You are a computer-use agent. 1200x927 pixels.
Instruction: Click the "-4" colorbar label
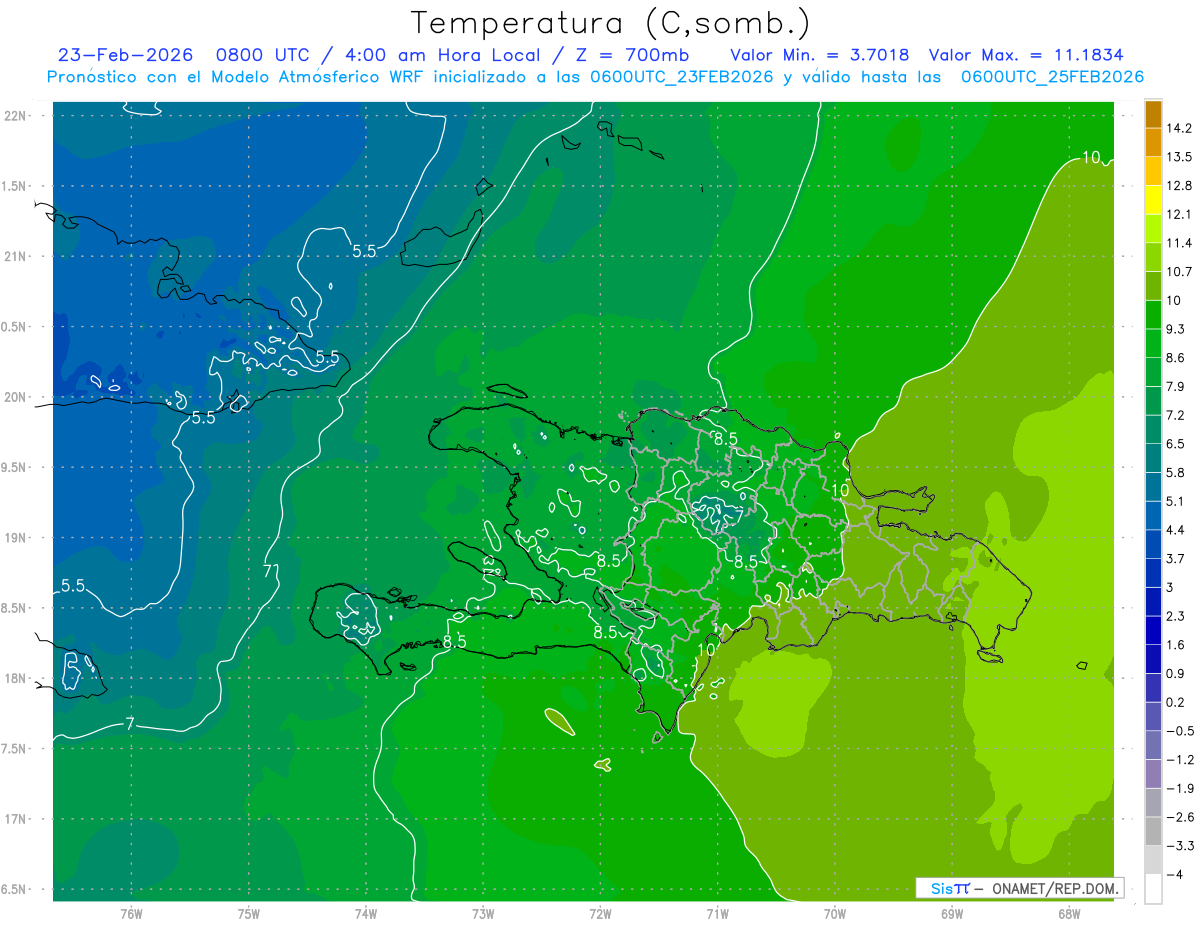[1174, 874]
